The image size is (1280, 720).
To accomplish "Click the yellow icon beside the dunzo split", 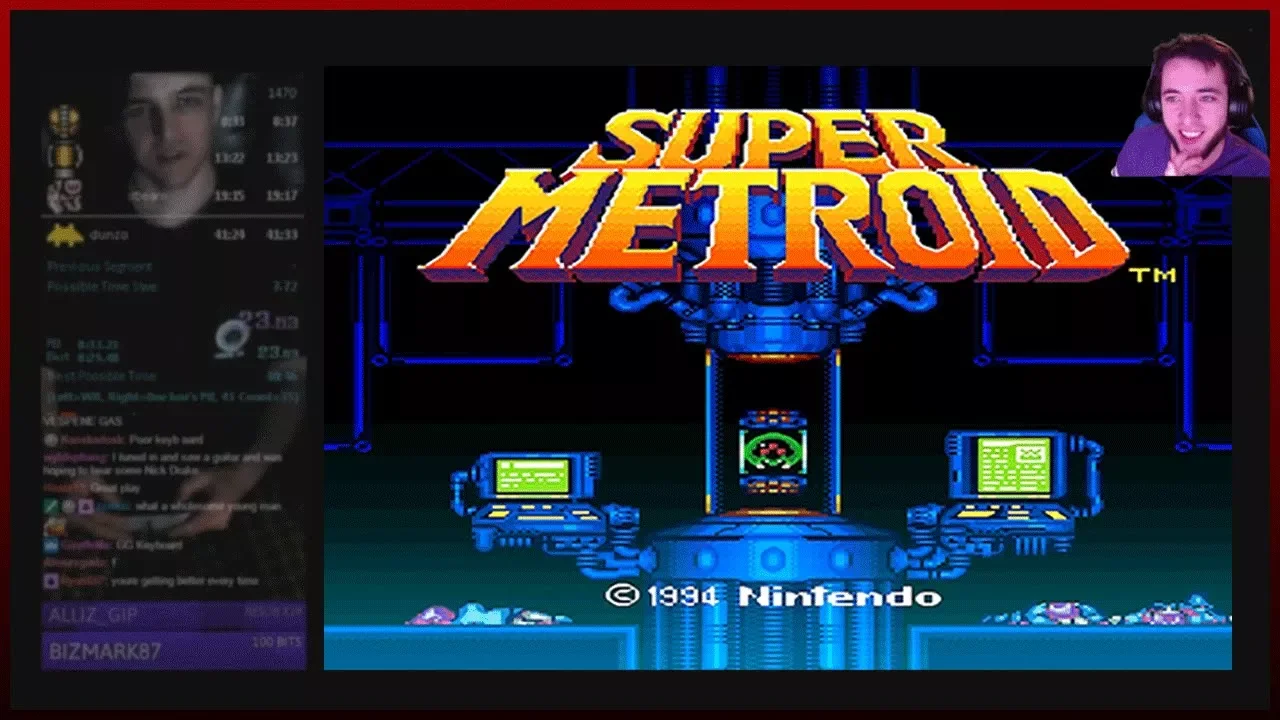I will click(65, 235).
